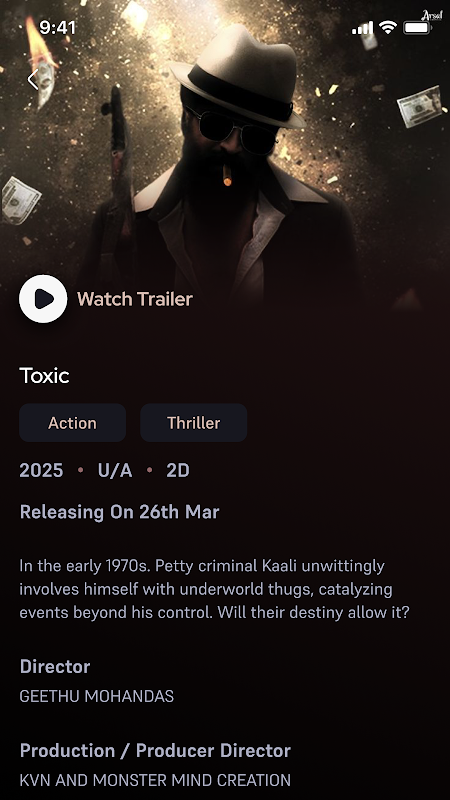Image resolution: width=450 pixels, height=800 pixels.
Task: Open the Watch Trailer link
Action: (x=135, y=299)
